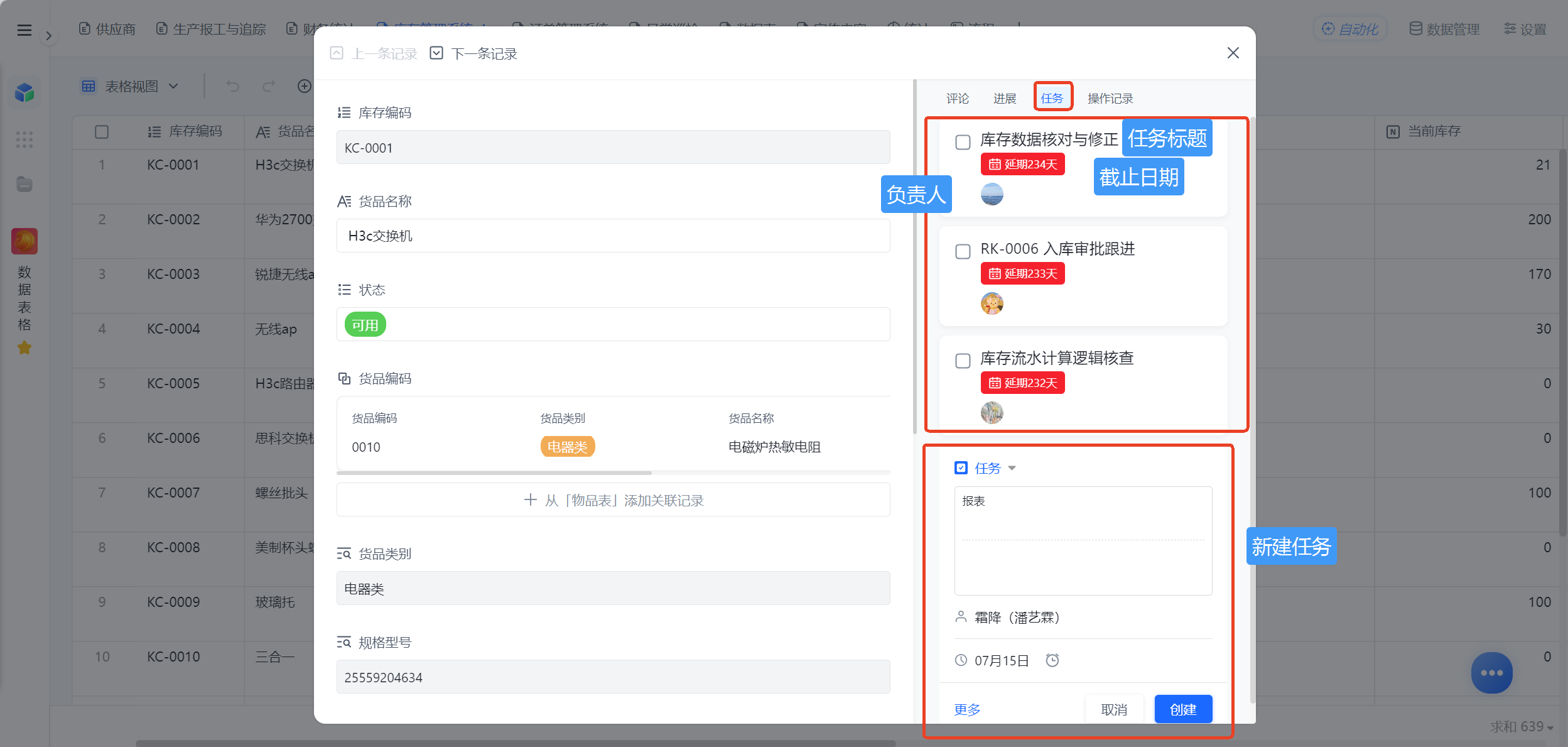Switch to the 进展 tab
This screenshot has height=747, width=1568.
coord(1005,99)
